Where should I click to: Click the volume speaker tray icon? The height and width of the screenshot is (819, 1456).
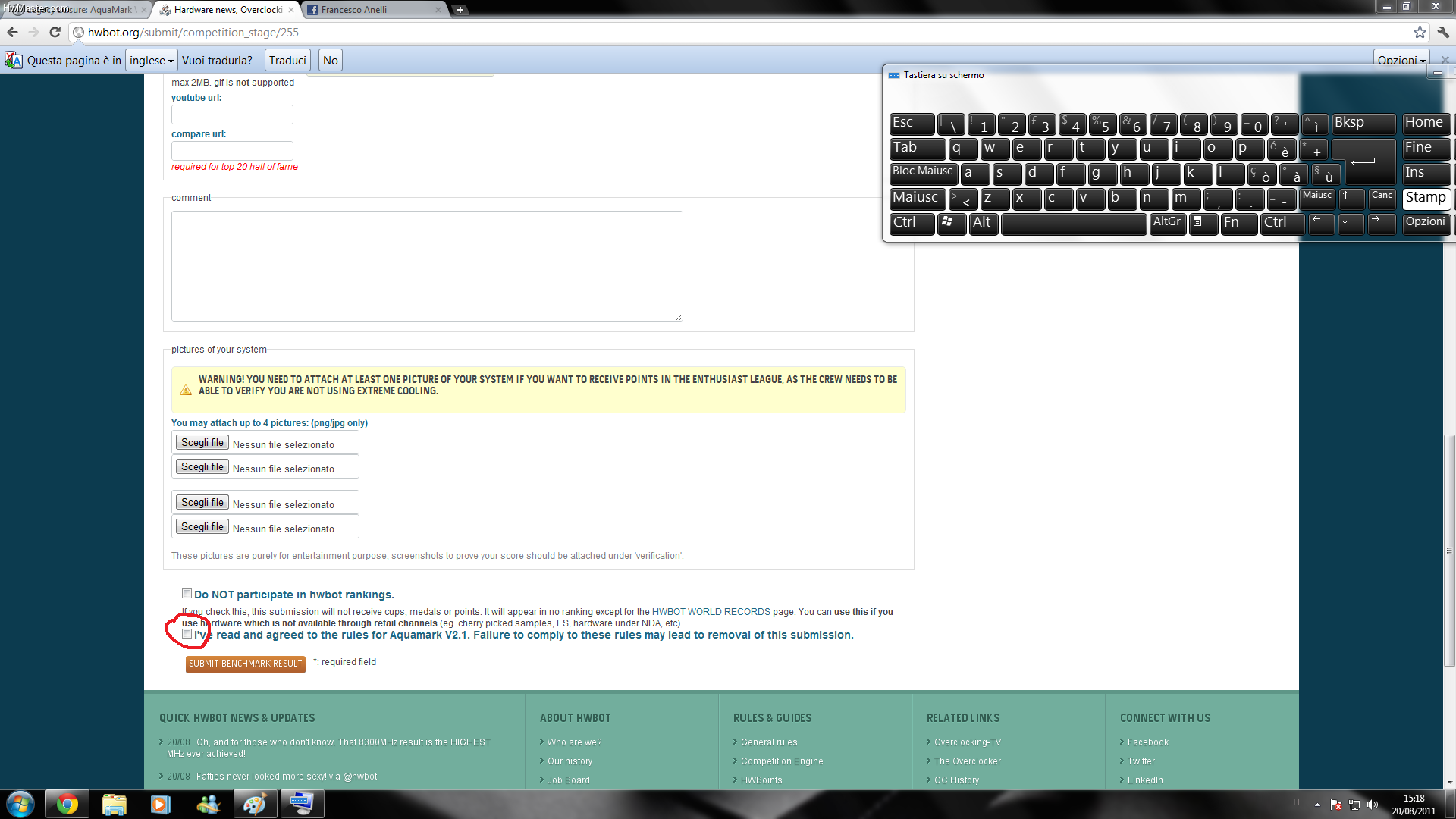(1372, 805)
